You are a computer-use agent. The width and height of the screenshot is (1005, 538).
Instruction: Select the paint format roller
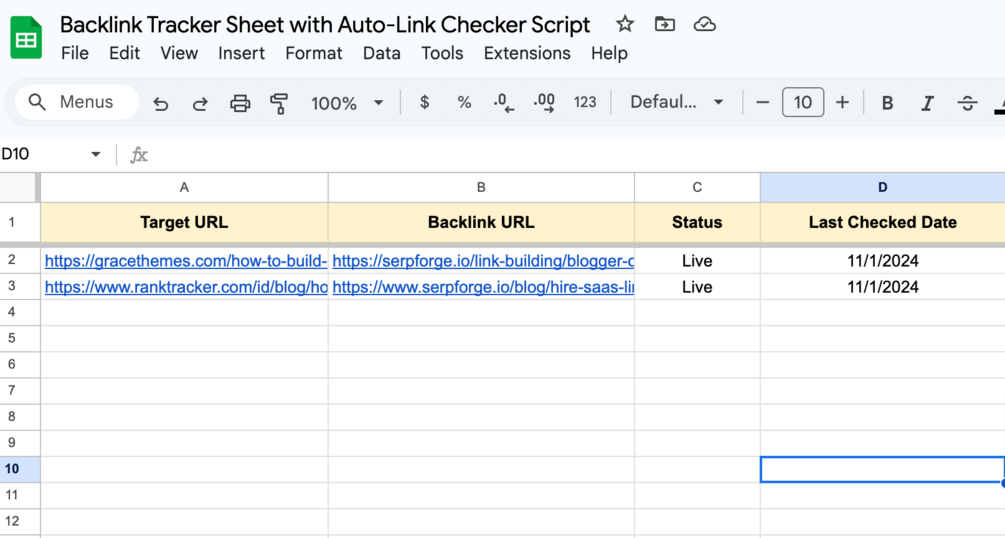pyautogui.click(x=279, y=103)
